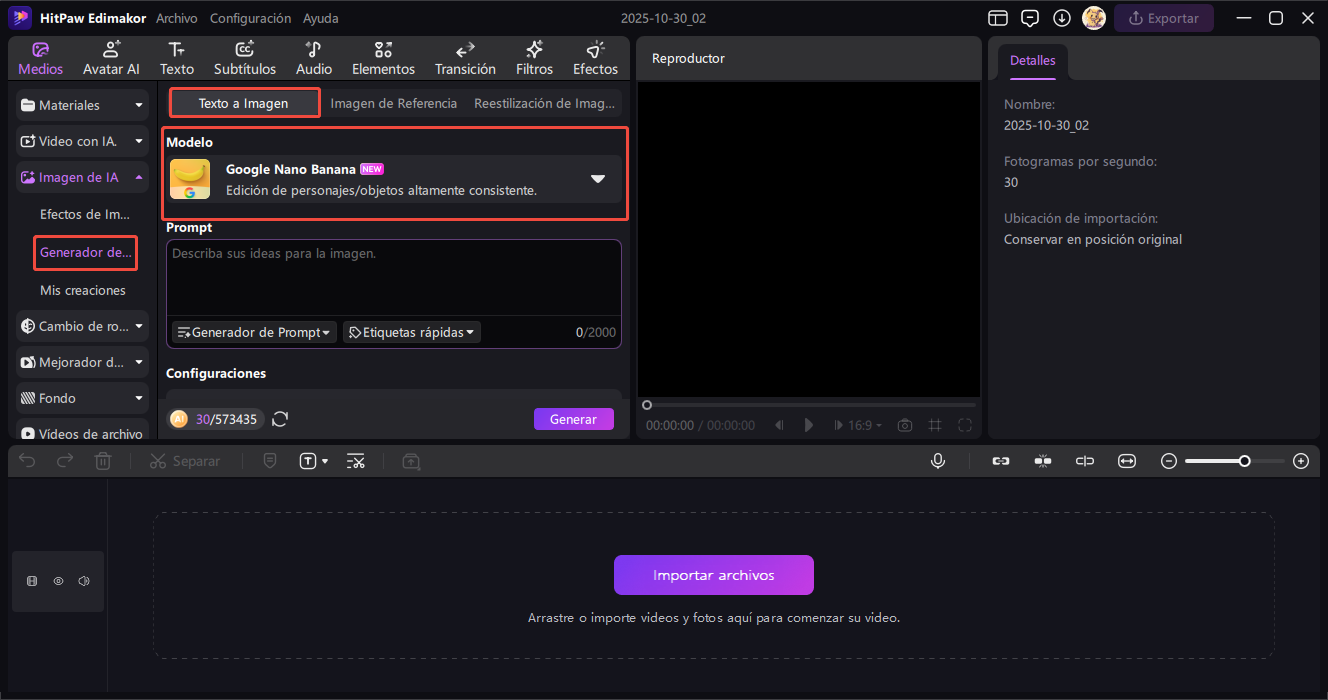
Task: Refresh the AI credits counter
Action: (x=280, y=419)
